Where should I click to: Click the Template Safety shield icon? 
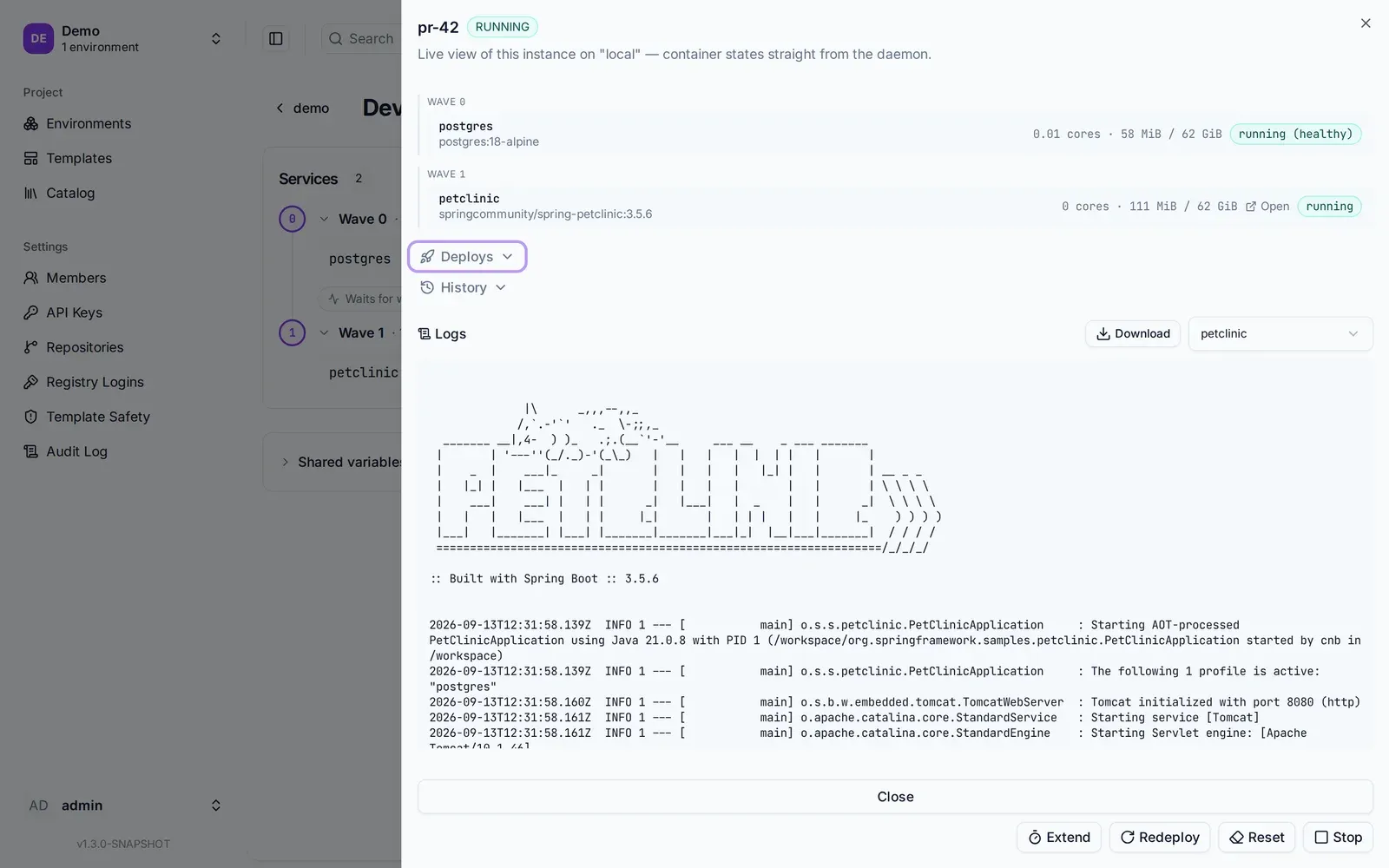pos(30,417)
